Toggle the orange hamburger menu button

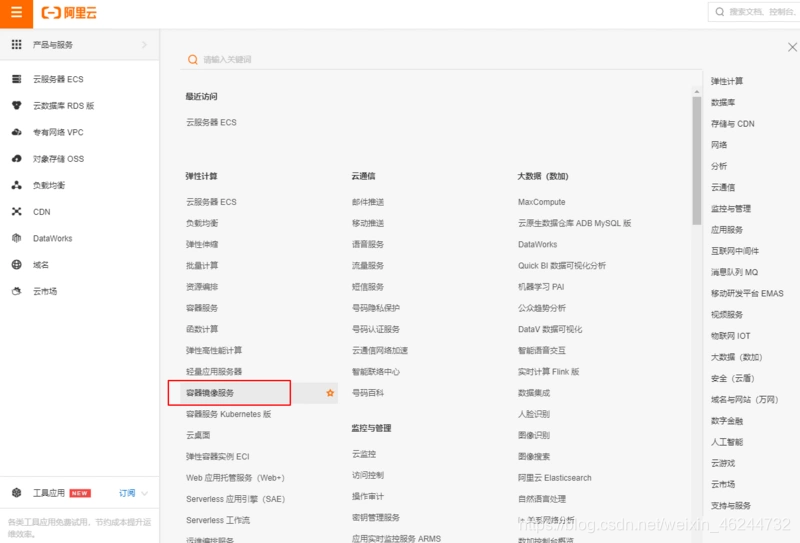click(16, 13)
